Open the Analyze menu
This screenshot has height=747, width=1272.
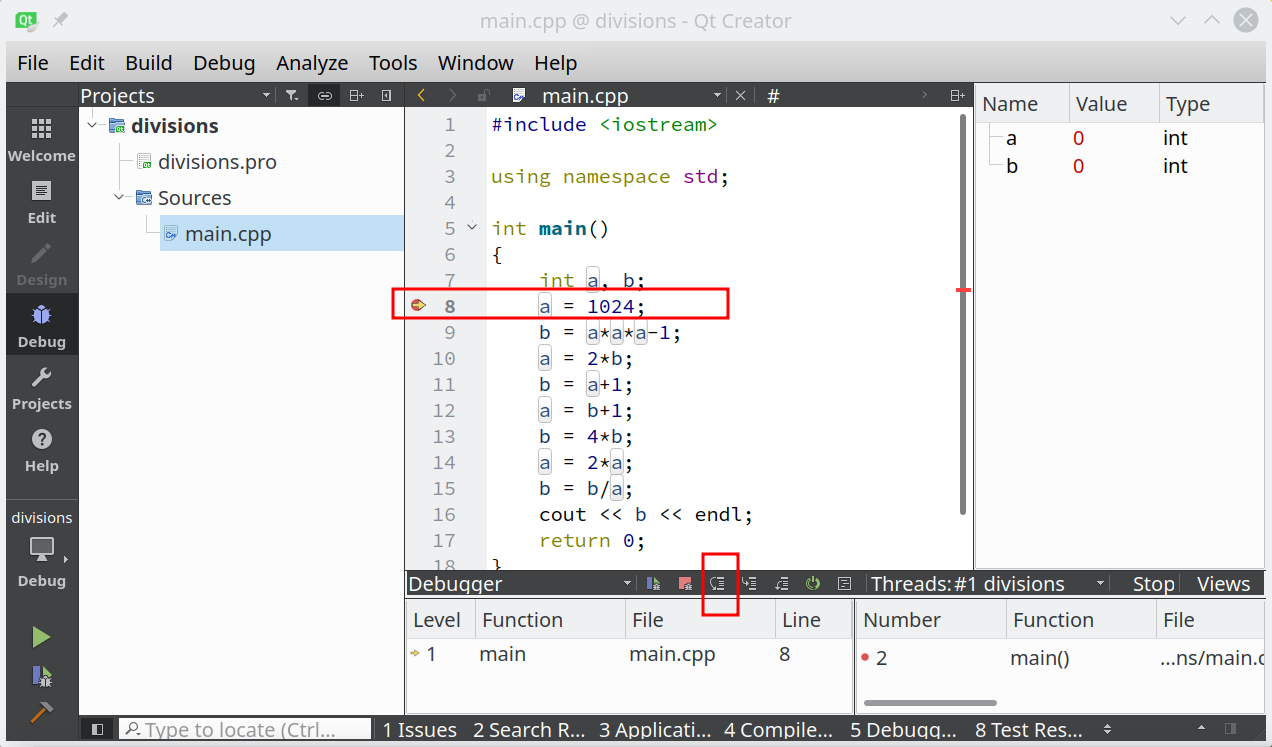coord(312,62)
